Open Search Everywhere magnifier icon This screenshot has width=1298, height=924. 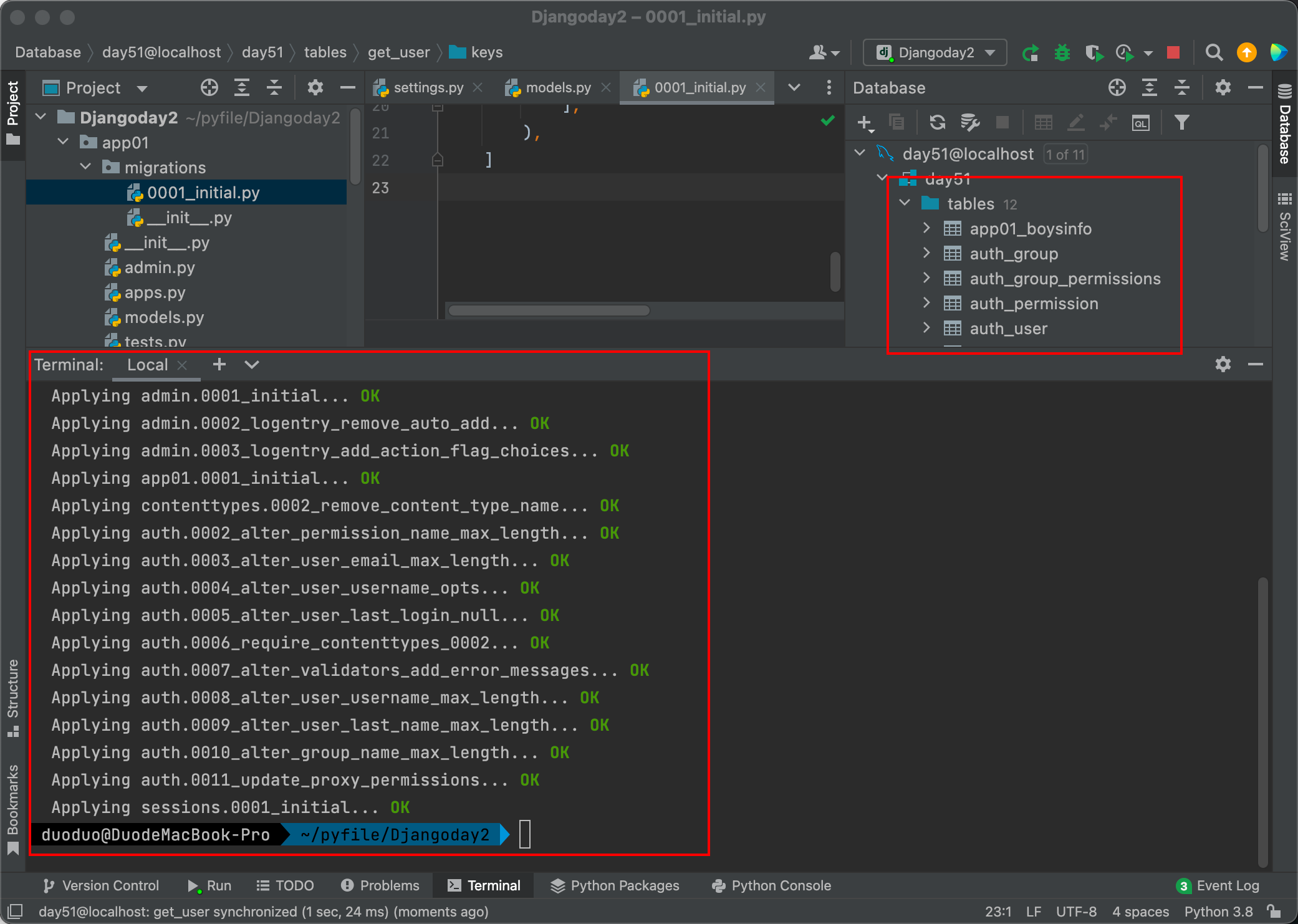pos(1213,53)
